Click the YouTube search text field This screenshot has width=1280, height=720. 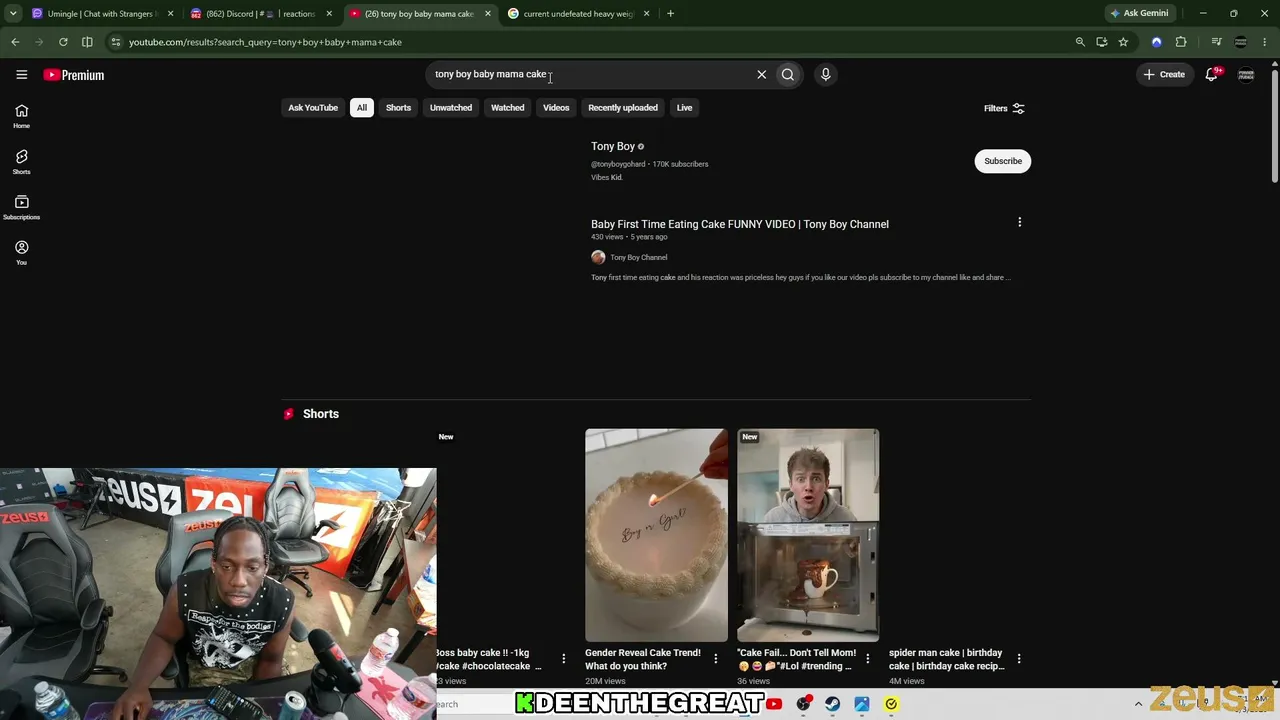(590, 74)
